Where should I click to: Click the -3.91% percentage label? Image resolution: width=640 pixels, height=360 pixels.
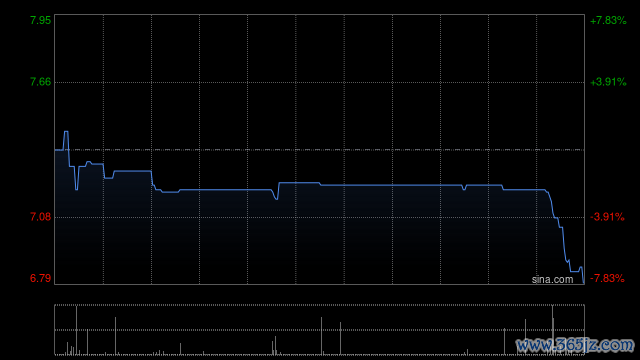point(607,217)
